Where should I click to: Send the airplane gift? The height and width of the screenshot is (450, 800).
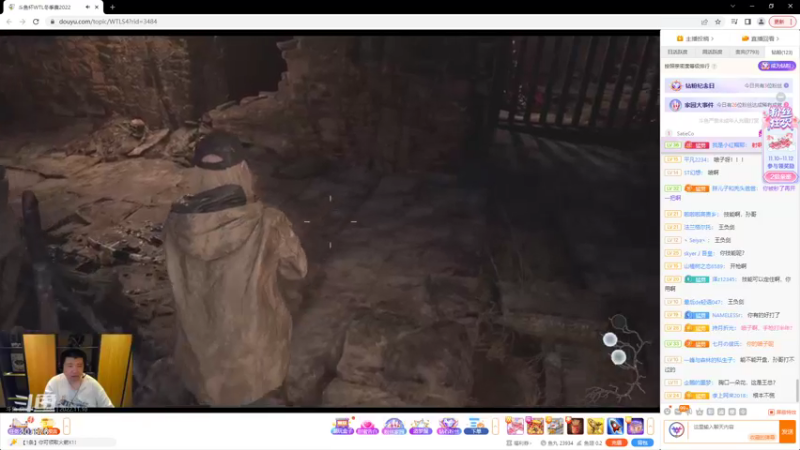tap(555, 426)
